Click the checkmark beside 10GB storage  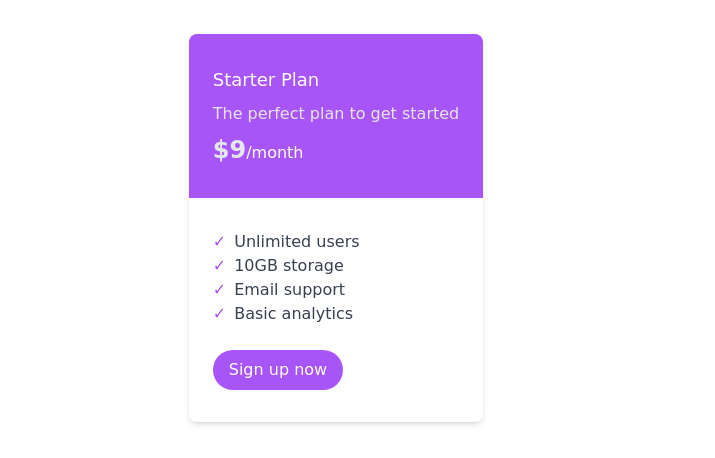[x=219, y=266]
